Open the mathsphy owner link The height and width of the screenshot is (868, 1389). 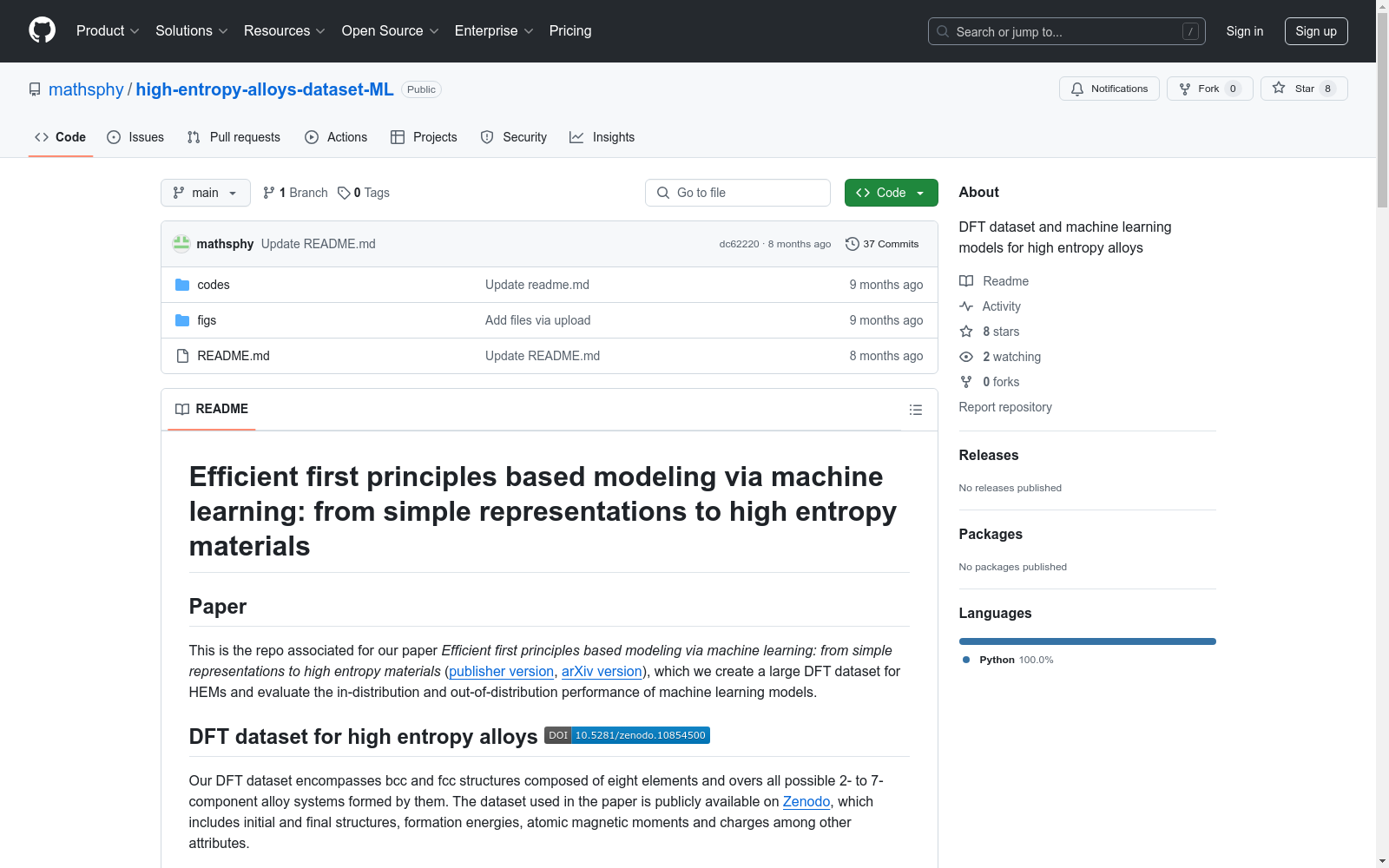86,89
